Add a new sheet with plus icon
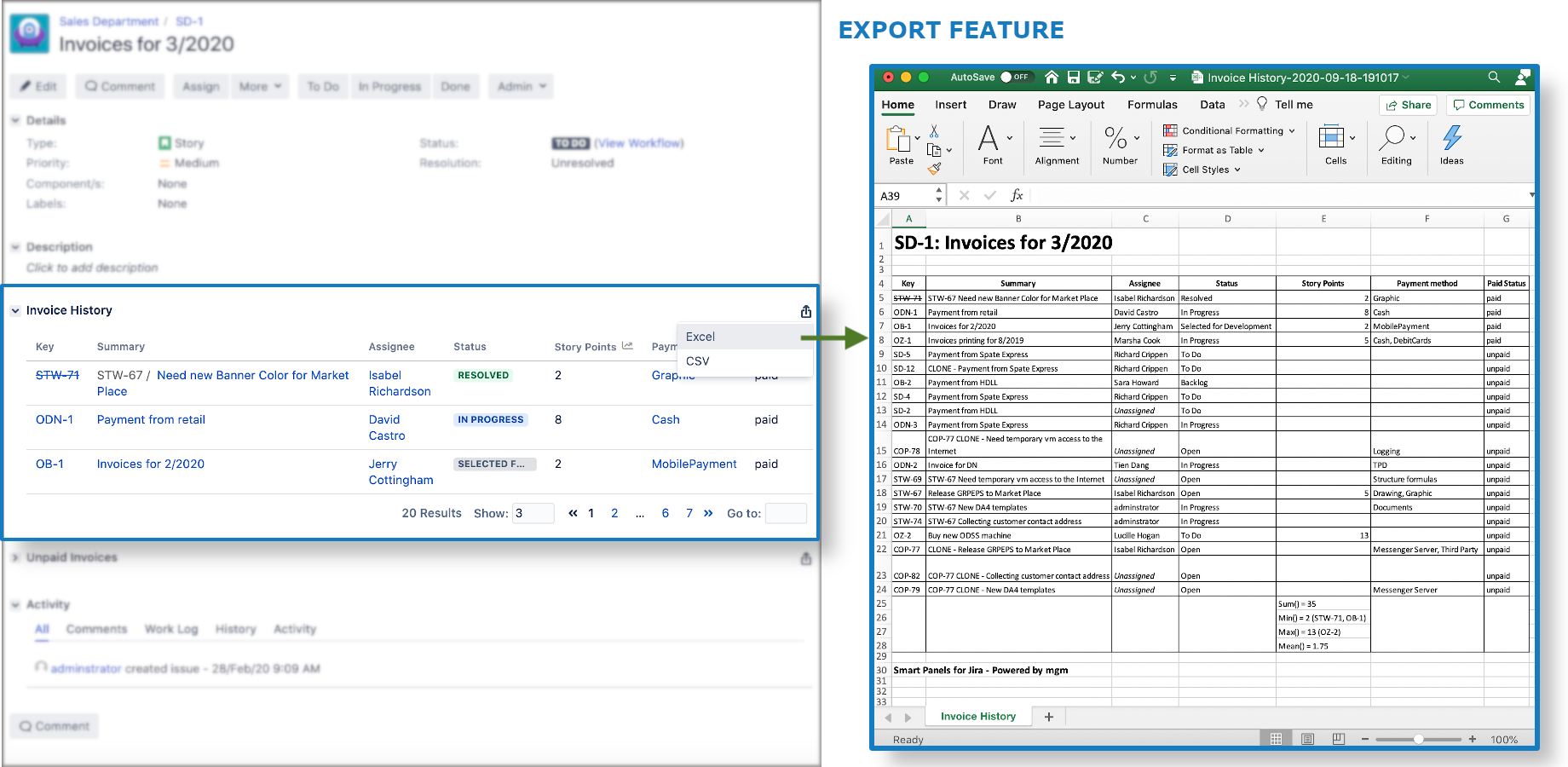The image size is (1568, 767). [1049, 717]
